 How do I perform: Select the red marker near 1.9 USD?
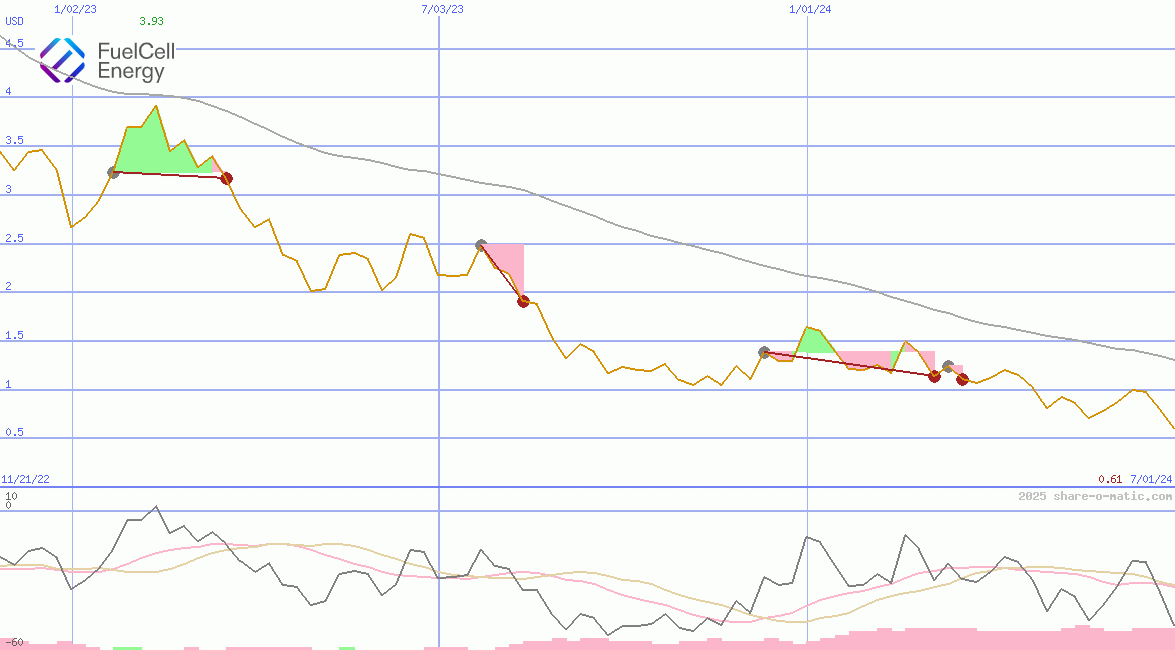[523, 301]
